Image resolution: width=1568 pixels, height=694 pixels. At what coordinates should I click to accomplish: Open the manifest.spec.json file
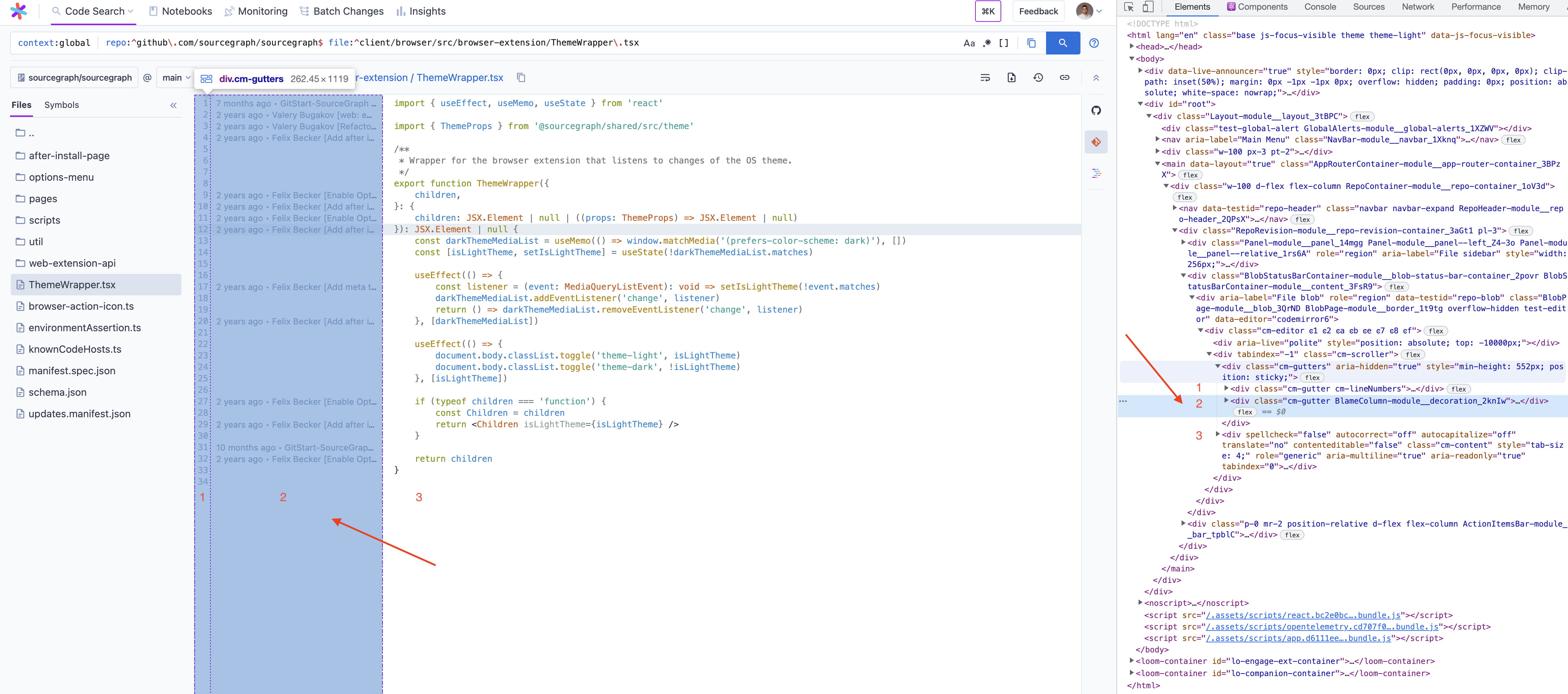(72, 371)
